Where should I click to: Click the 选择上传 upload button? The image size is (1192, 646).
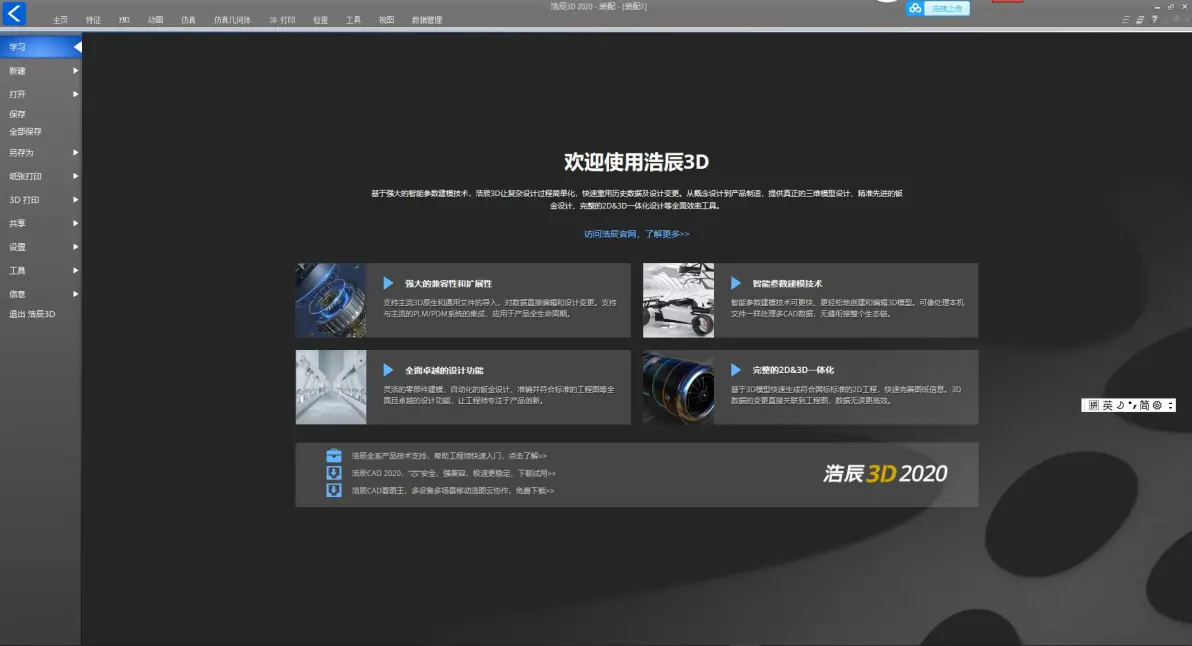pos(946,8)
